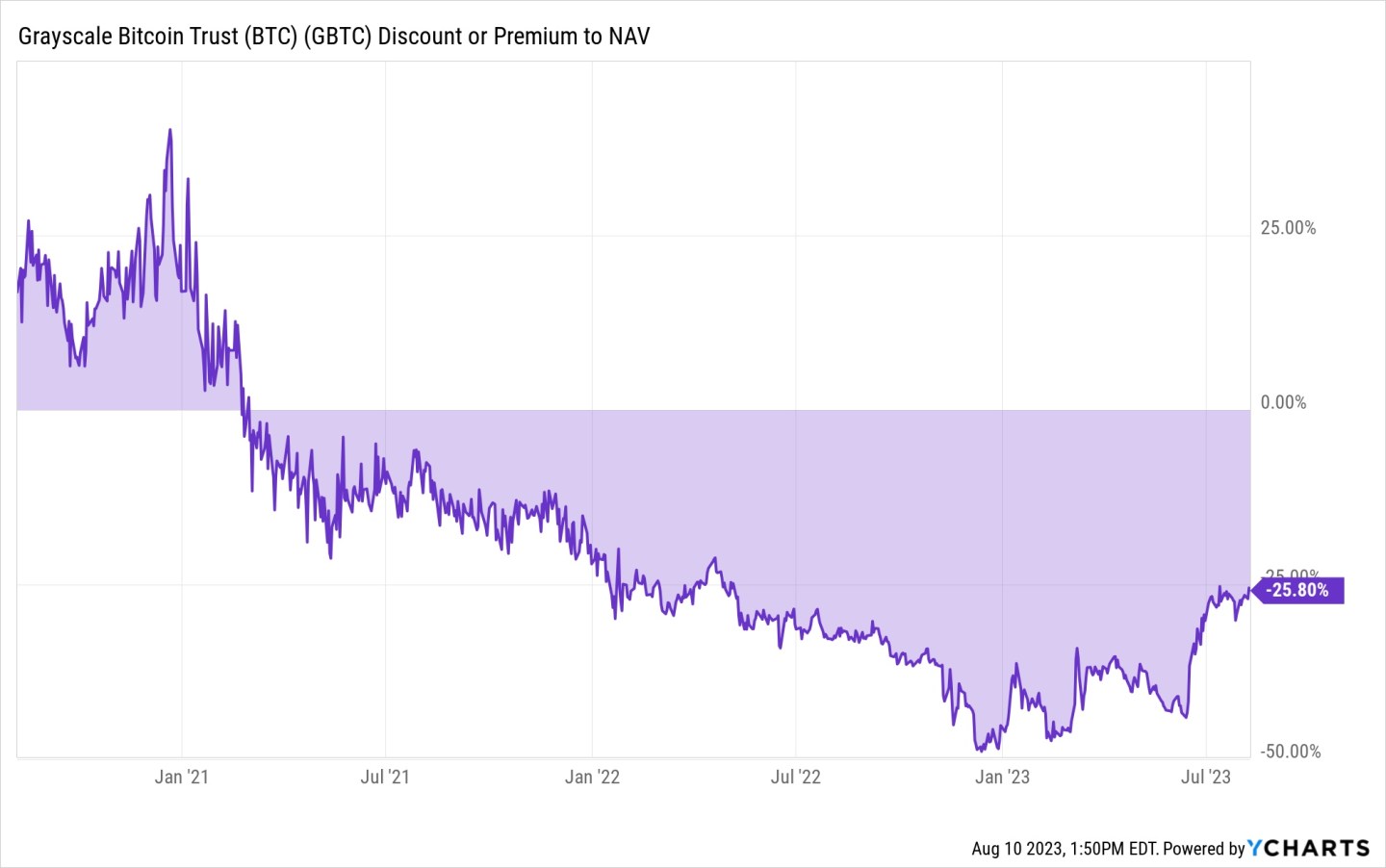The width and height of the screenshot is (1386, 868).
Task: Click the Aug 10 2023 timestamp text
Action: [1064, 848]
